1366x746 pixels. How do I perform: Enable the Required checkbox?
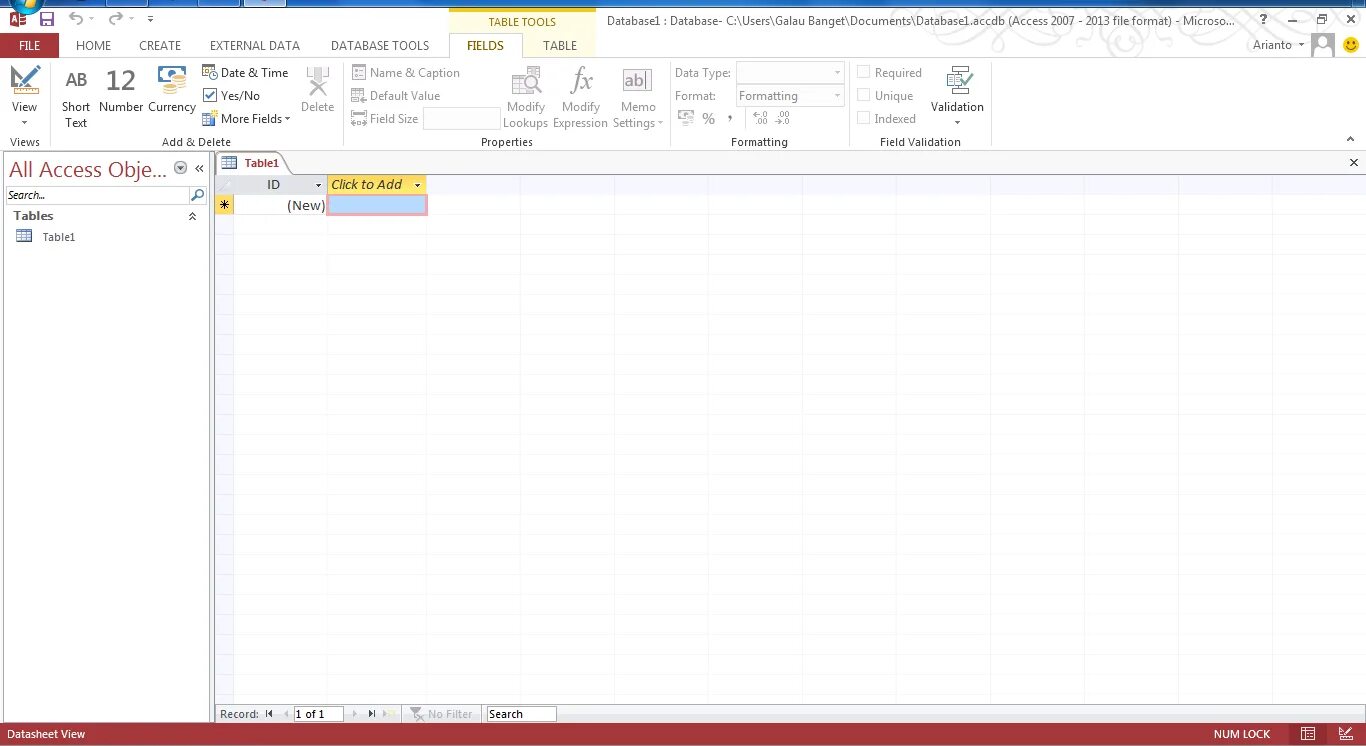click(862, 72)
